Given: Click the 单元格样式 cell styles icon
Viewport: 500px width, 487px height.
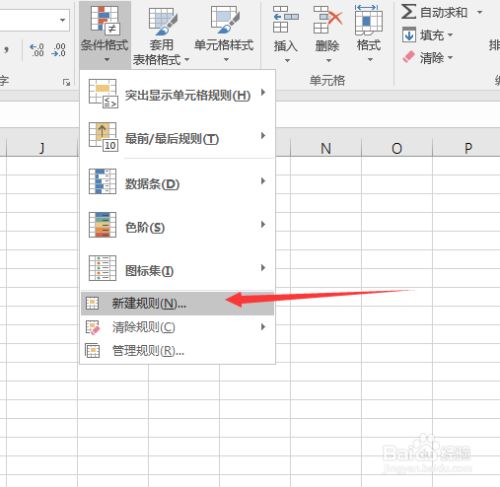Looking at the screenshot, I should 225,19.
